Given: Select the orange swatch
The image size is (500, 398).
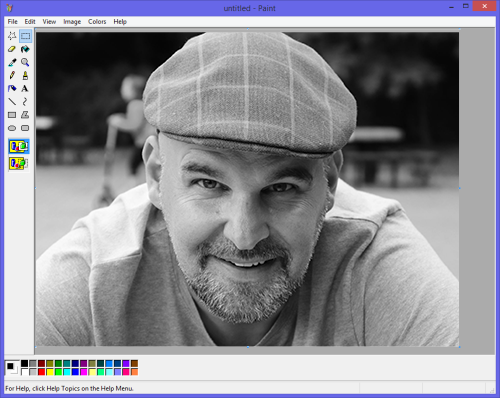Looking at the screenshot, I should click(134, 372).
